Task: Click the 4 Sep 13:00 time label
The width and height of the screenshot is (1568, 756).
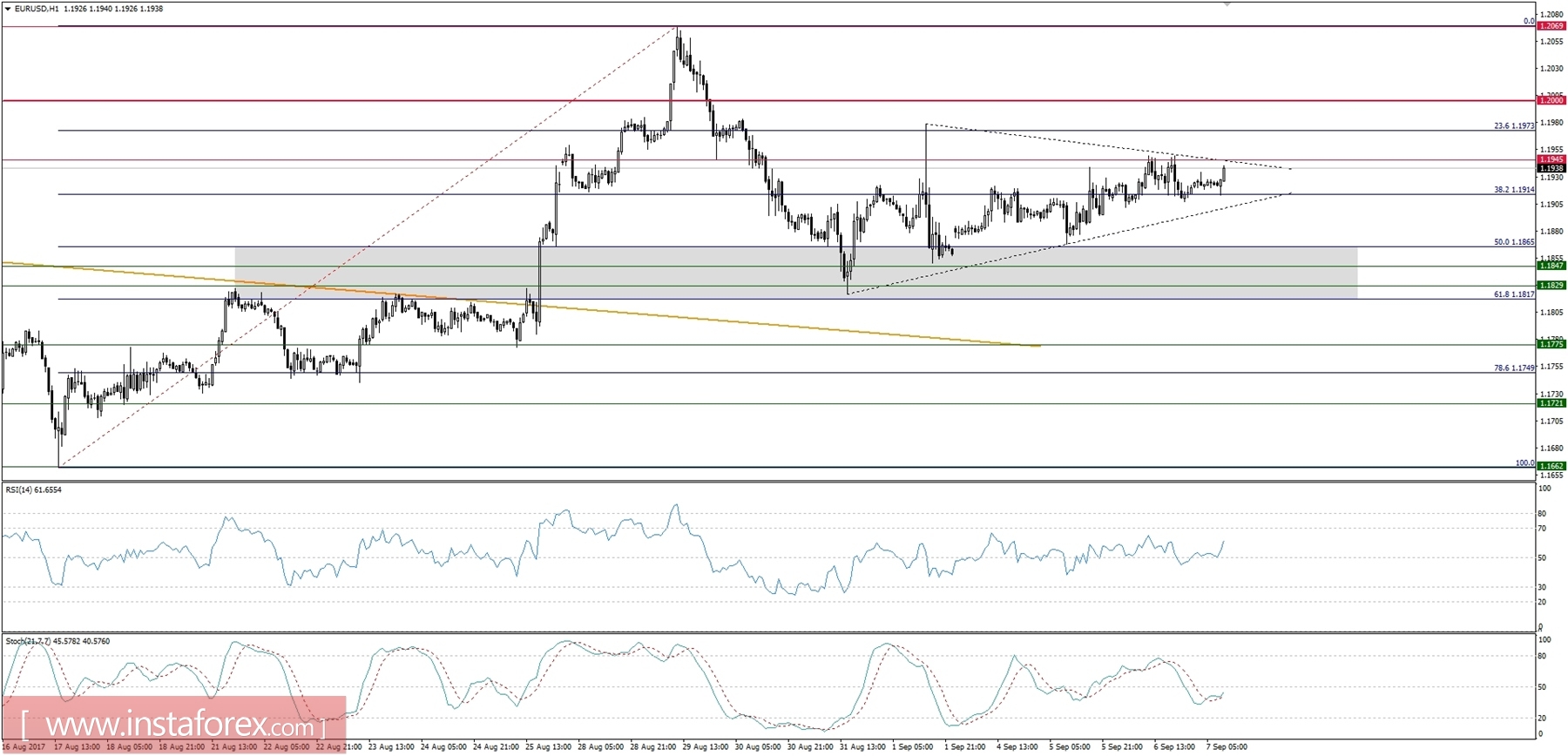Action: [1017, 746]
